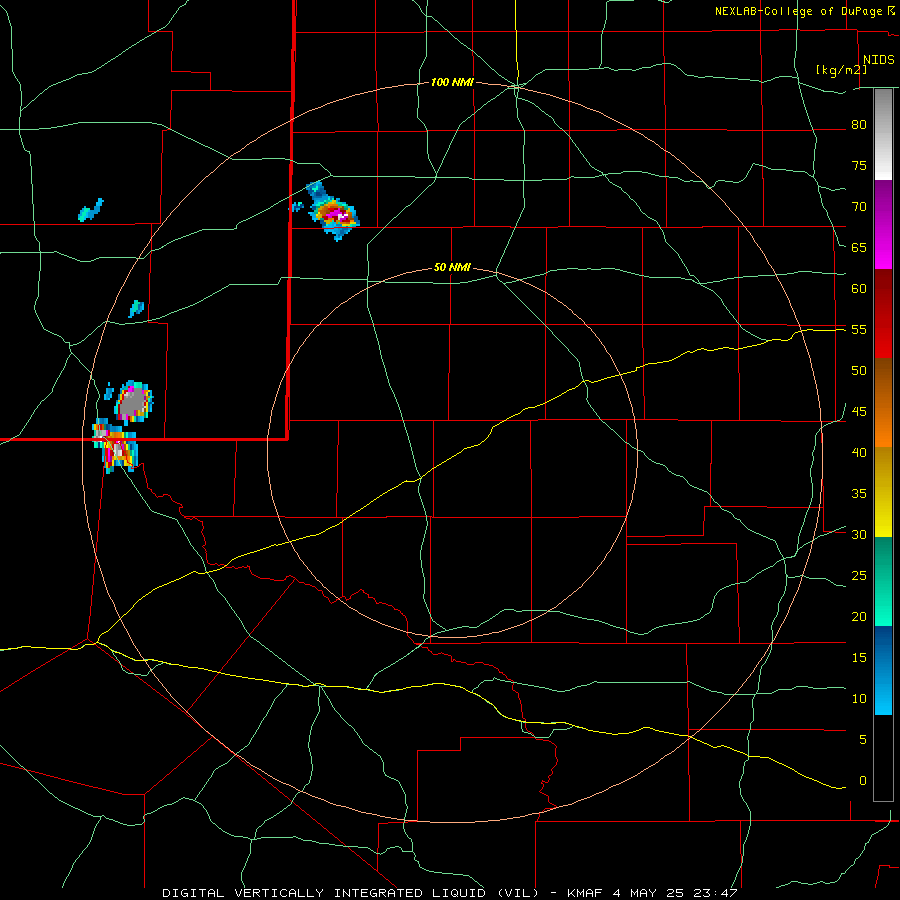Click the scale value 55
The height and width of the screenshot is (900, 900).
click(859, 329)
